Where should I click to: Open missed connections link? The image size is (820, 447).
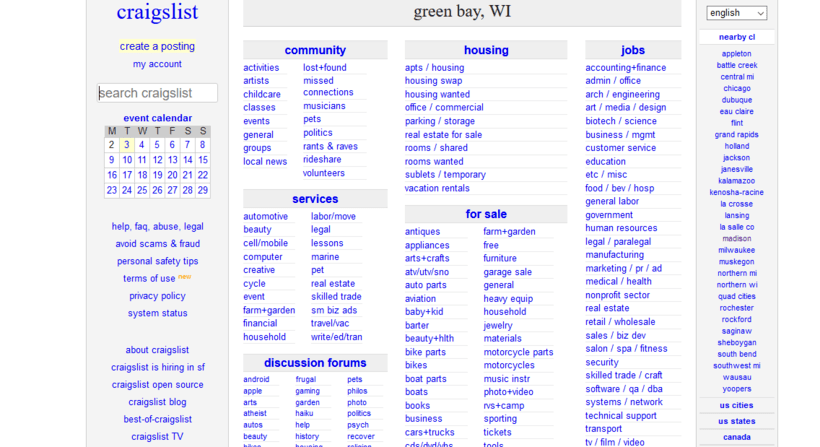click(x=328, y=86)
